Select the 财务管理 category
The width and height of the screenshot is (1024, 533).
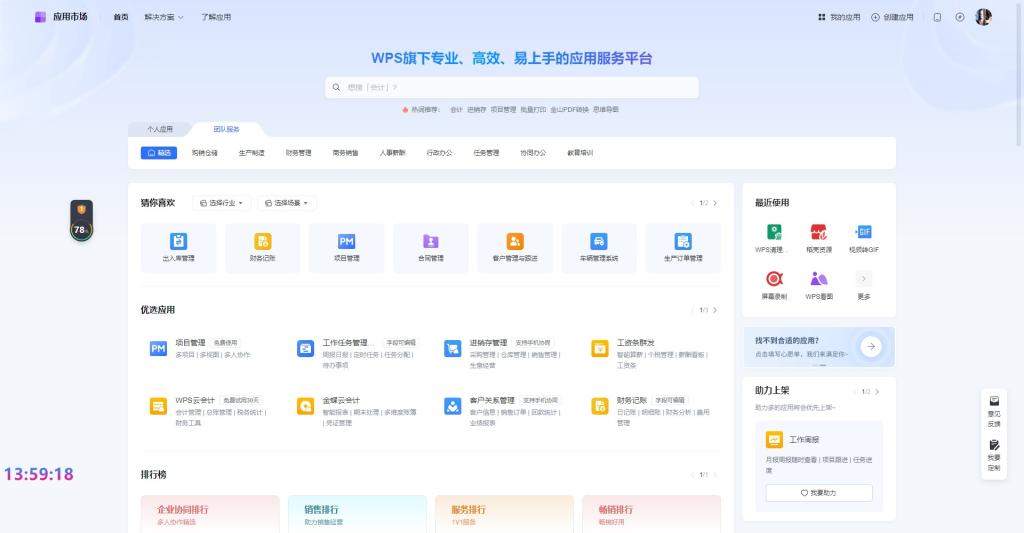(x=298, y=153)
